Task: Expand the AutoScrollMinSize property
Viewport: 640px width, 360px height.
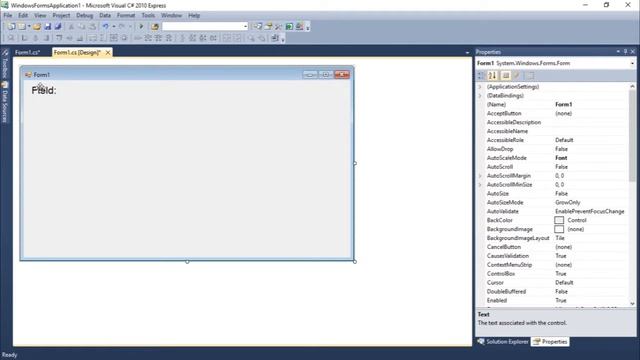Action: click(x=480, y=184)
